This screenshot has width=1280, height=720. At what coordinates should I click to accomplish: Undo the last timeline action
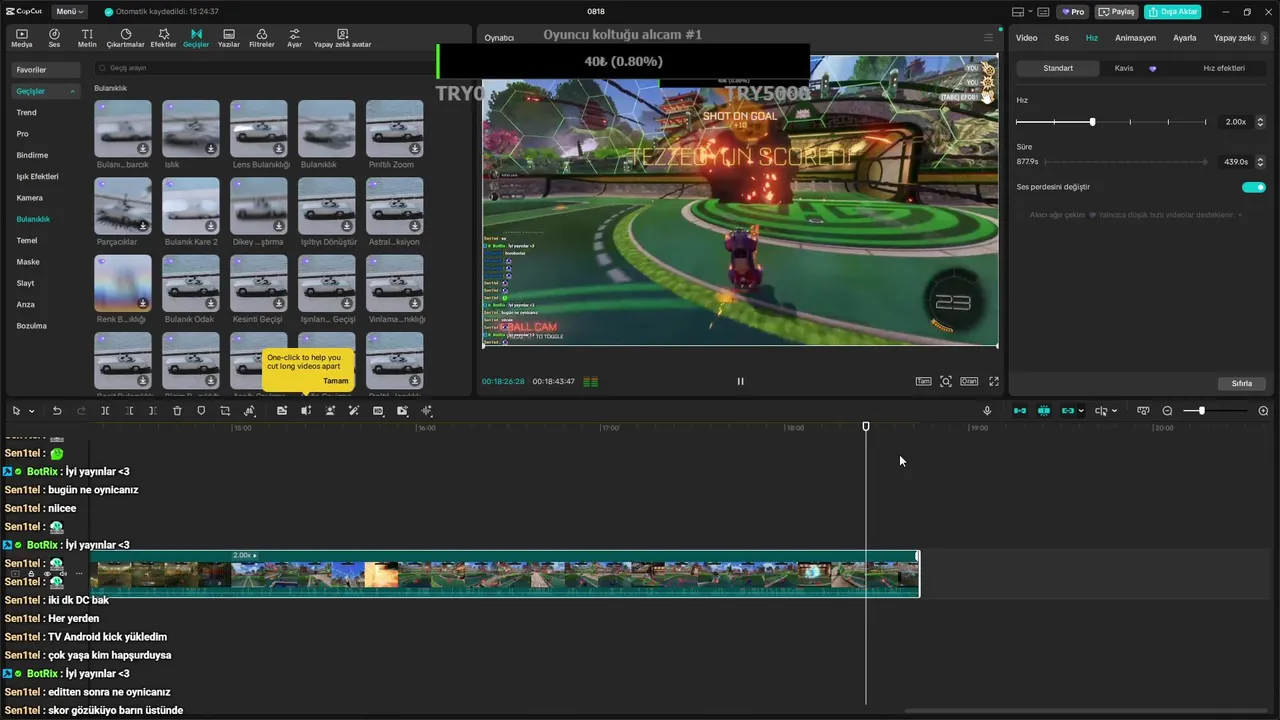tap(57, 411)
